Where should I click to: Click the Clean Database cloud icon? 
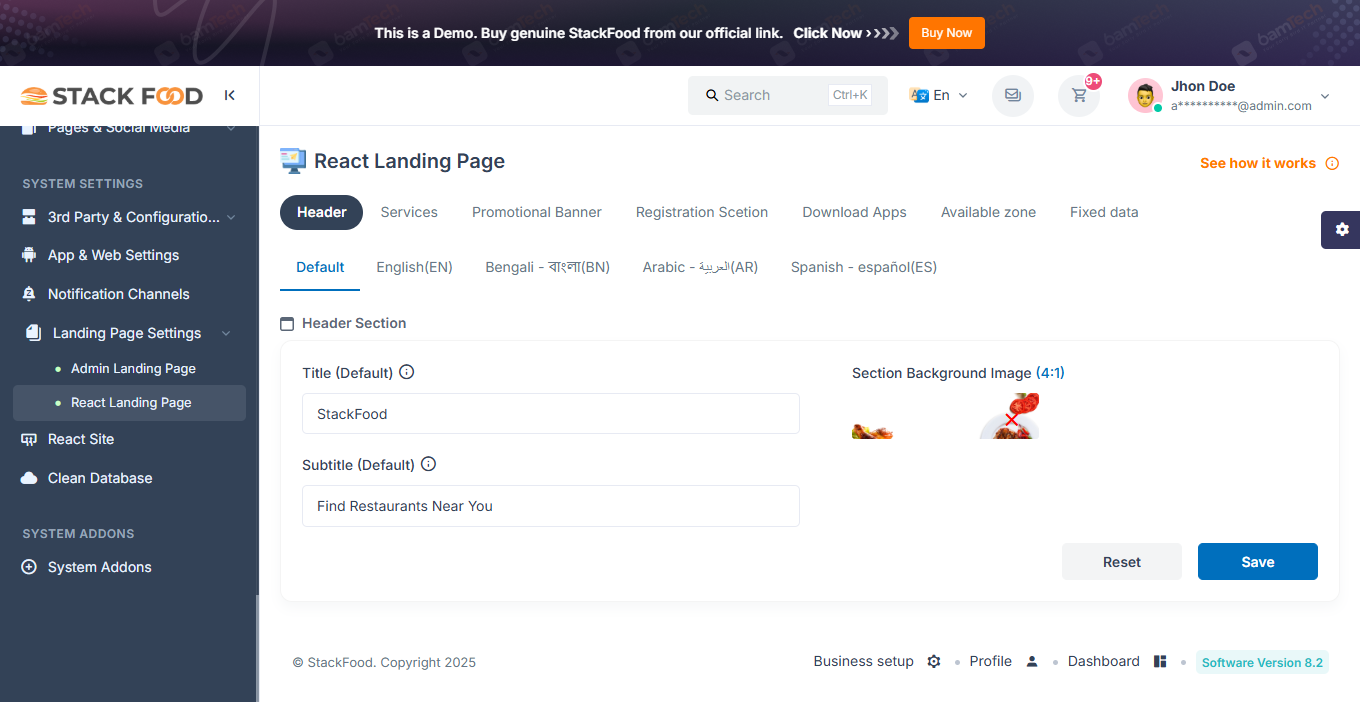29,478
